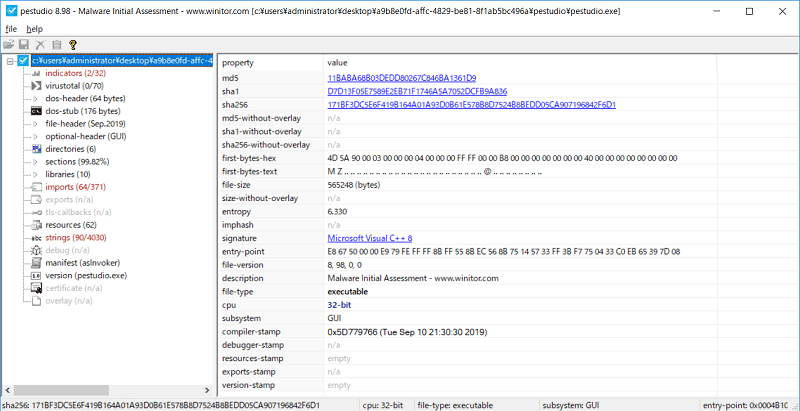Click the manifest document icon
This screenshot has height=411, width=800.
click(36, 263)
